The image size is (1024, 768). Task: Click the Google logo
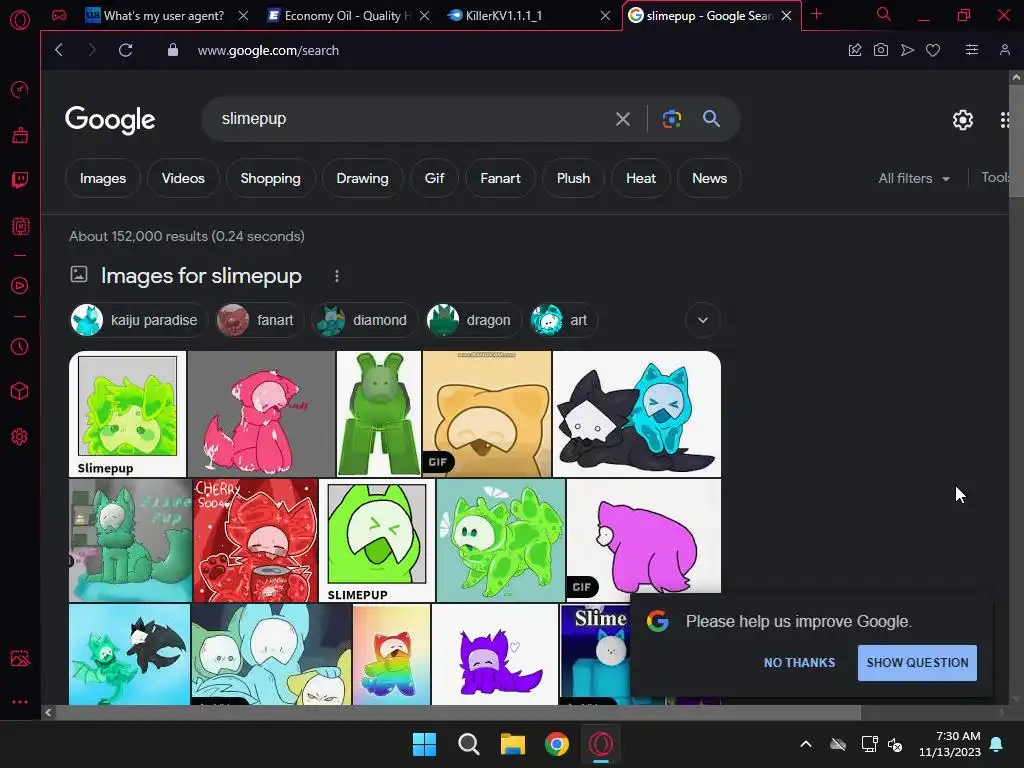[110, 120]
